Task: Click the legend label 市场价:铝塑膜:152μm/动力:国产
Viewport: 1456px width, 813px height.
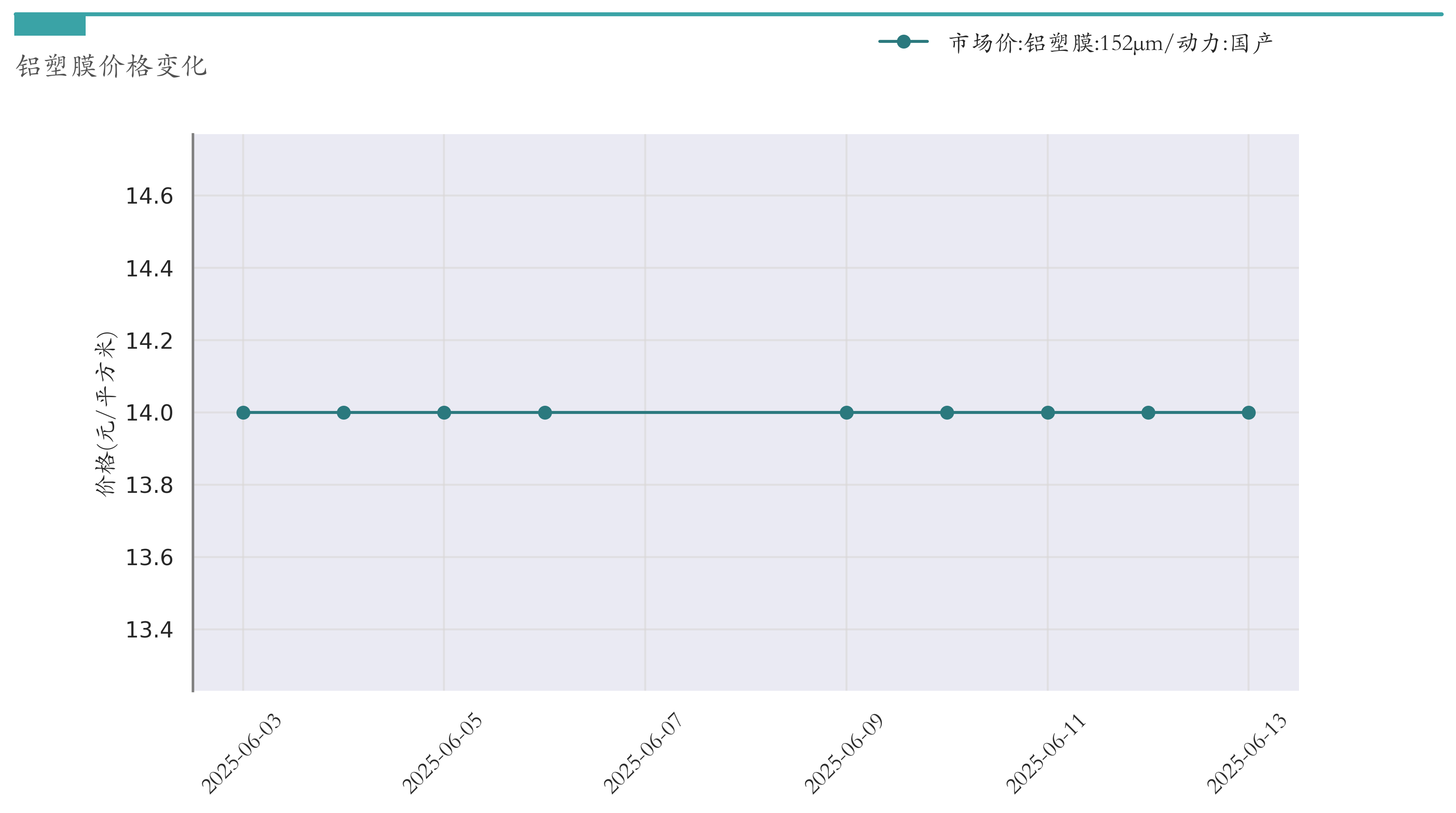Action: [1110, 43]
